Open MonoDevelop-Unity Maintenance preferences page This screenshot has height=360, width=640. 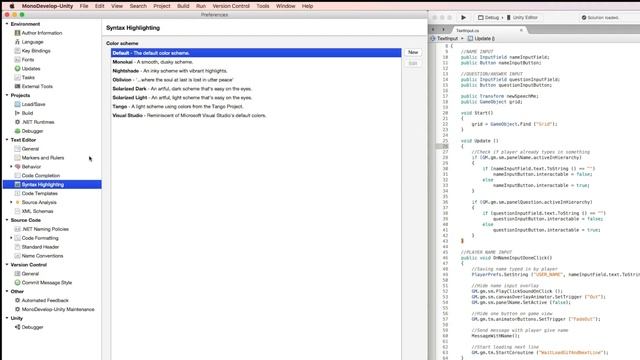tap(58, 309)
